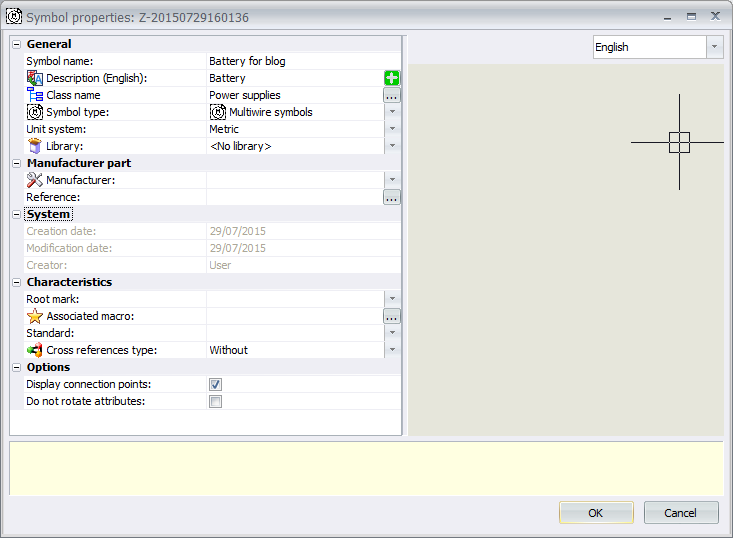733x538 pixels.
Task: Click the symbol preview crosshair
Action: tap(679, 142)
